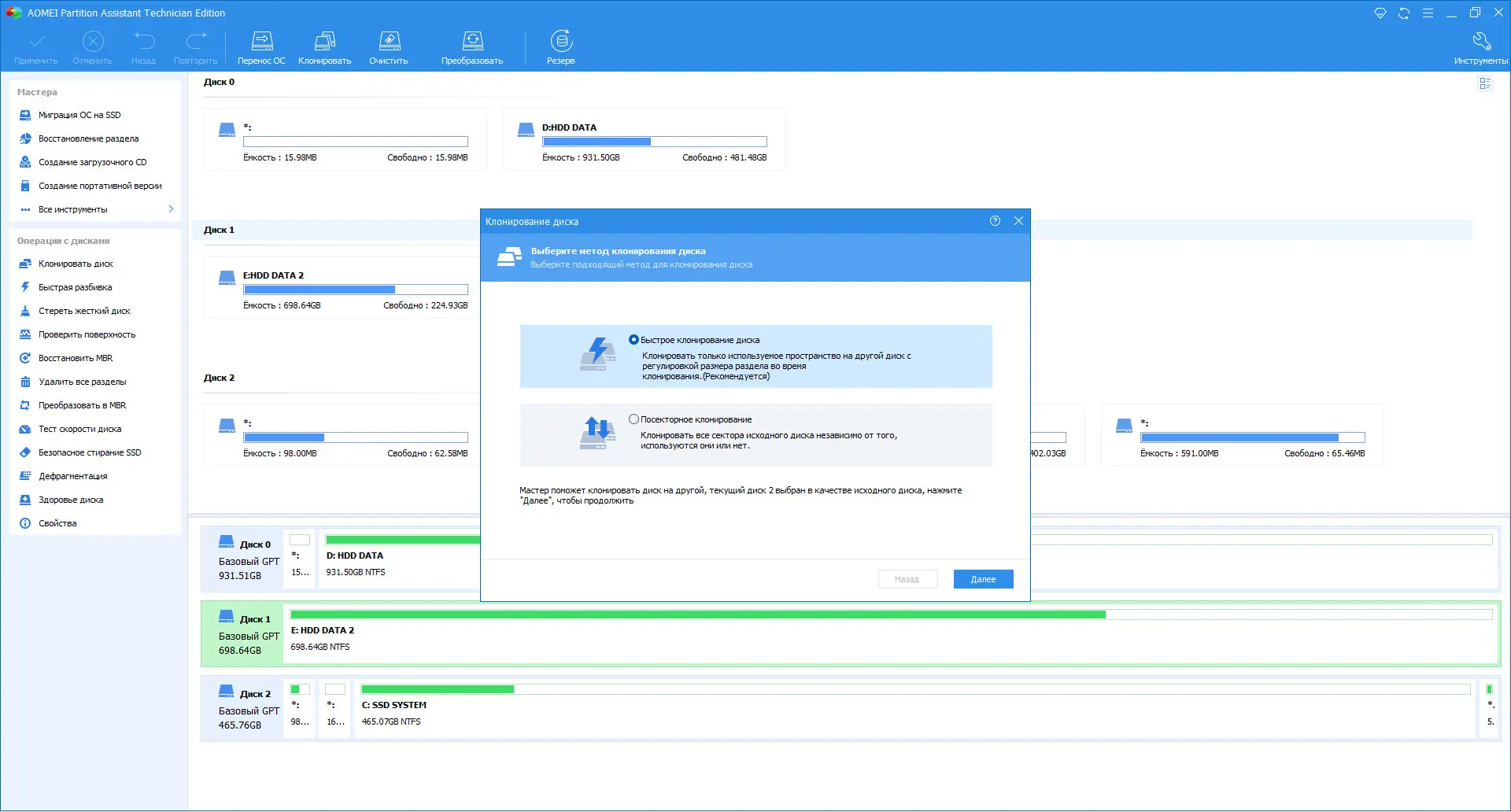This screenshot has width=1511, height=812.
Task: Click the dialog Назад button
Action: pos(907,579)
